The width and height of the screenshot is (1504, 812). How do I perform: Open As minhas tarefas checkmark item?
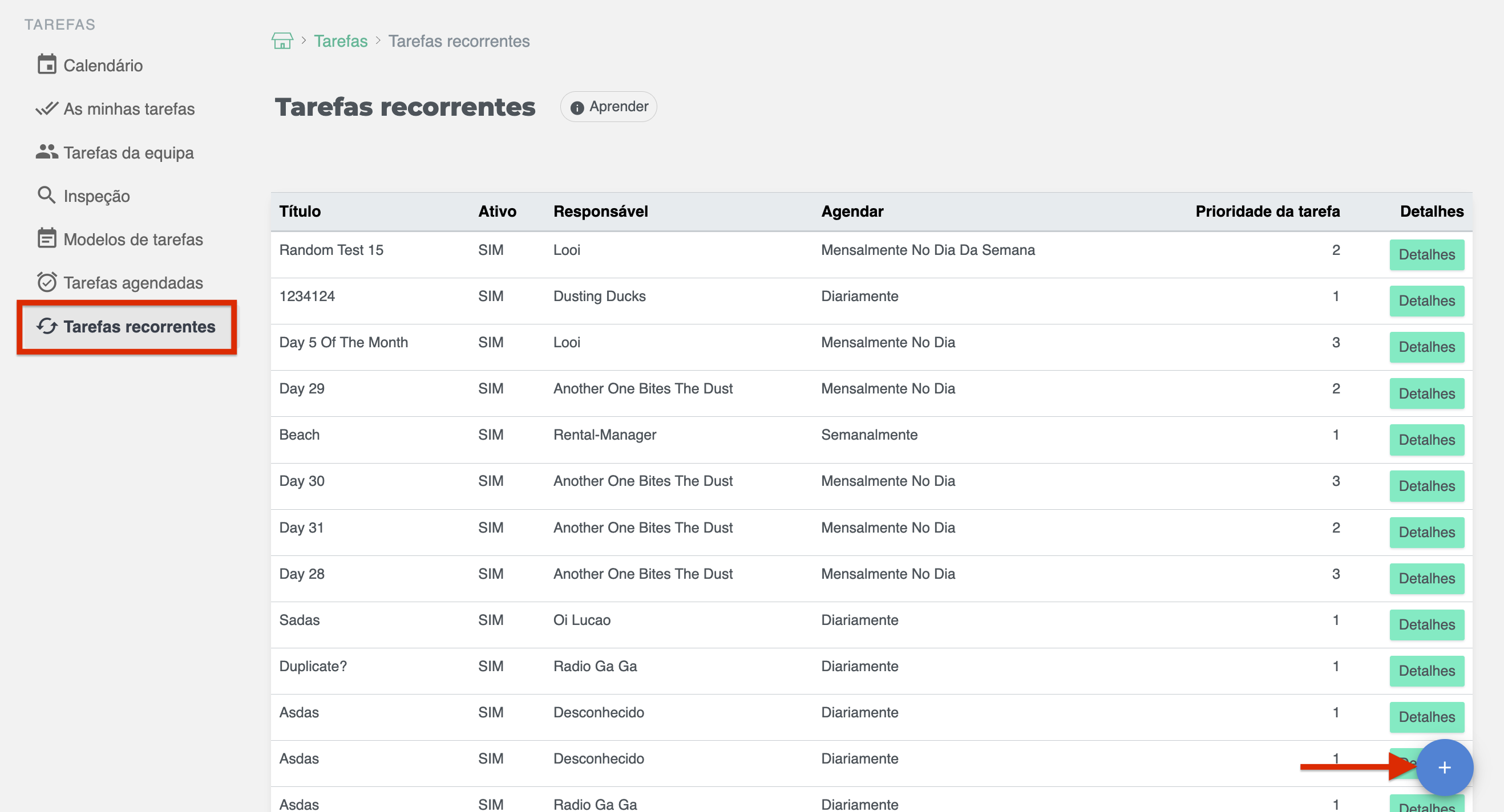point(128,109)
